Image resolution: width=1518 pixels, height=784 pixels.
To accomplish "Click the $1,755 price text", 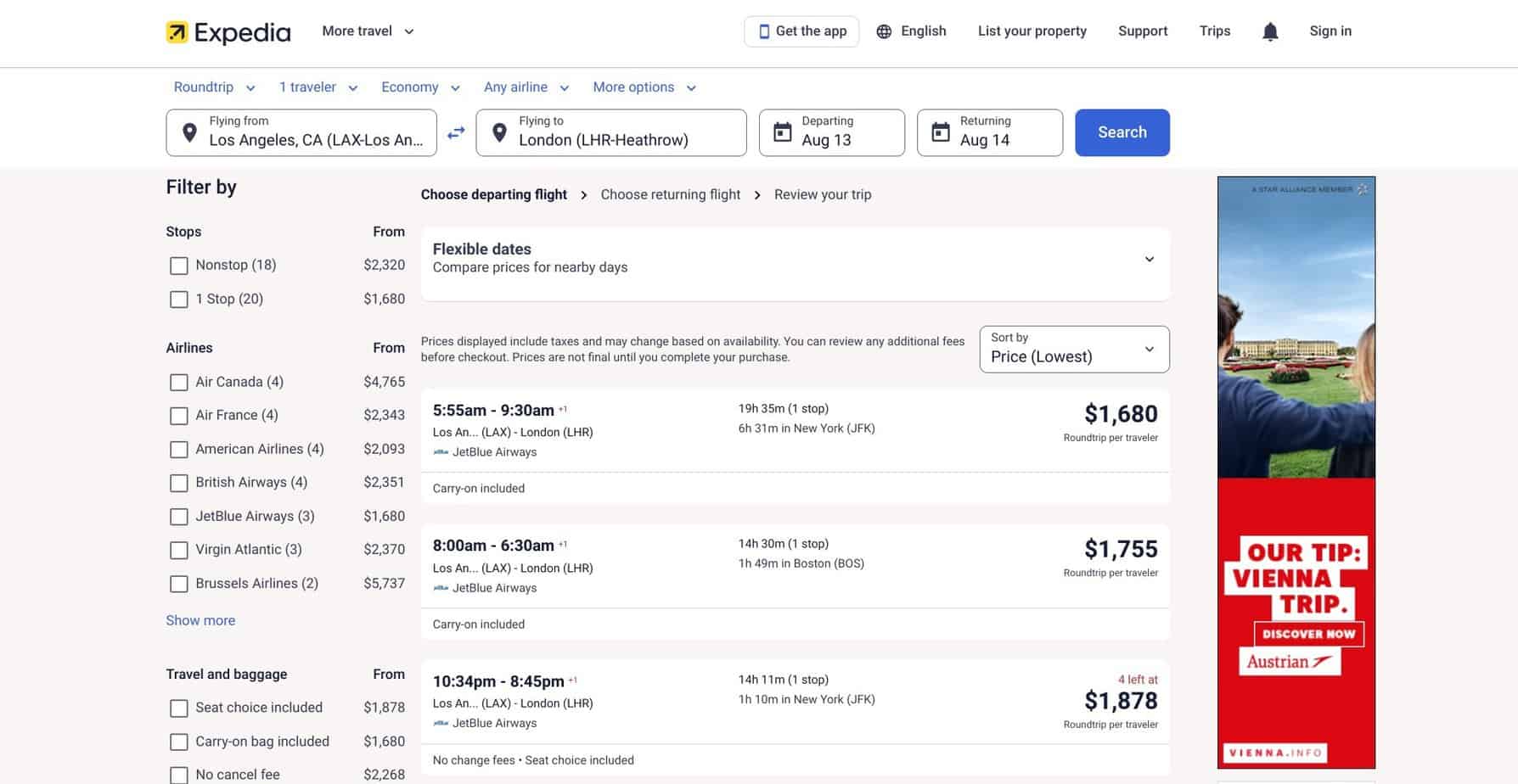I will tap(1121, 550).
